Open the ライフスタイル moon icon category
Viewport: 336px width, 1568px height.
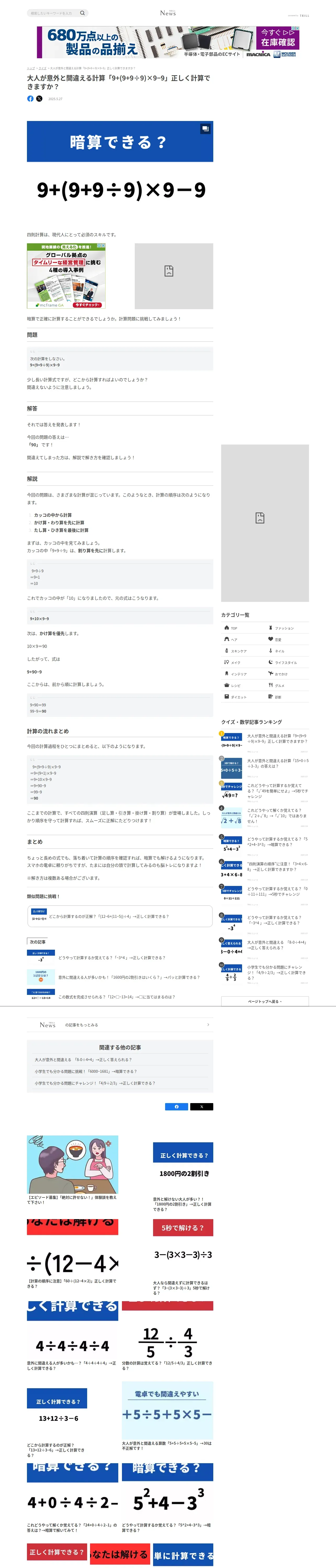271,662
